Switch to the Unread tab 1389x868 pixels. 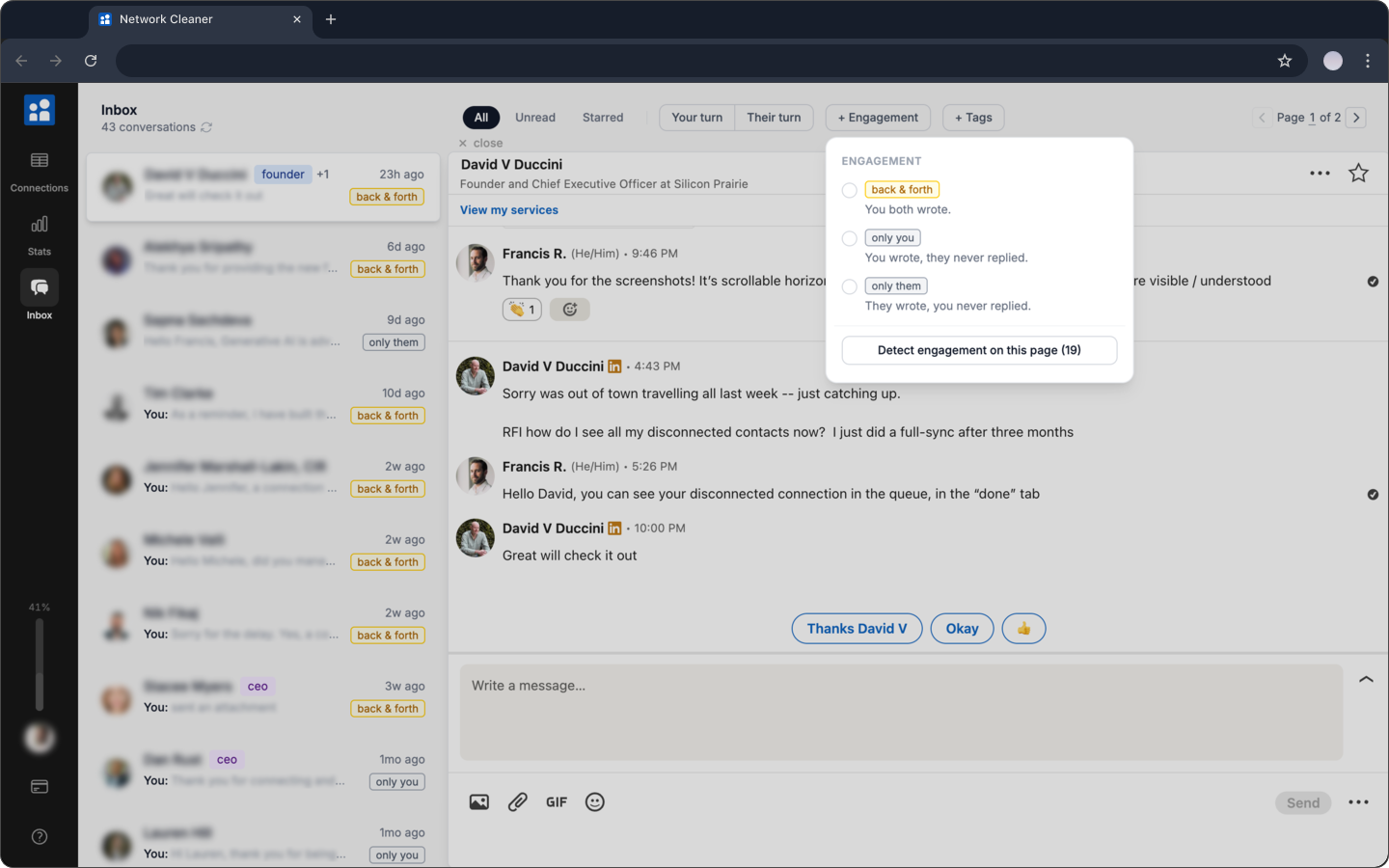[535, 118]
